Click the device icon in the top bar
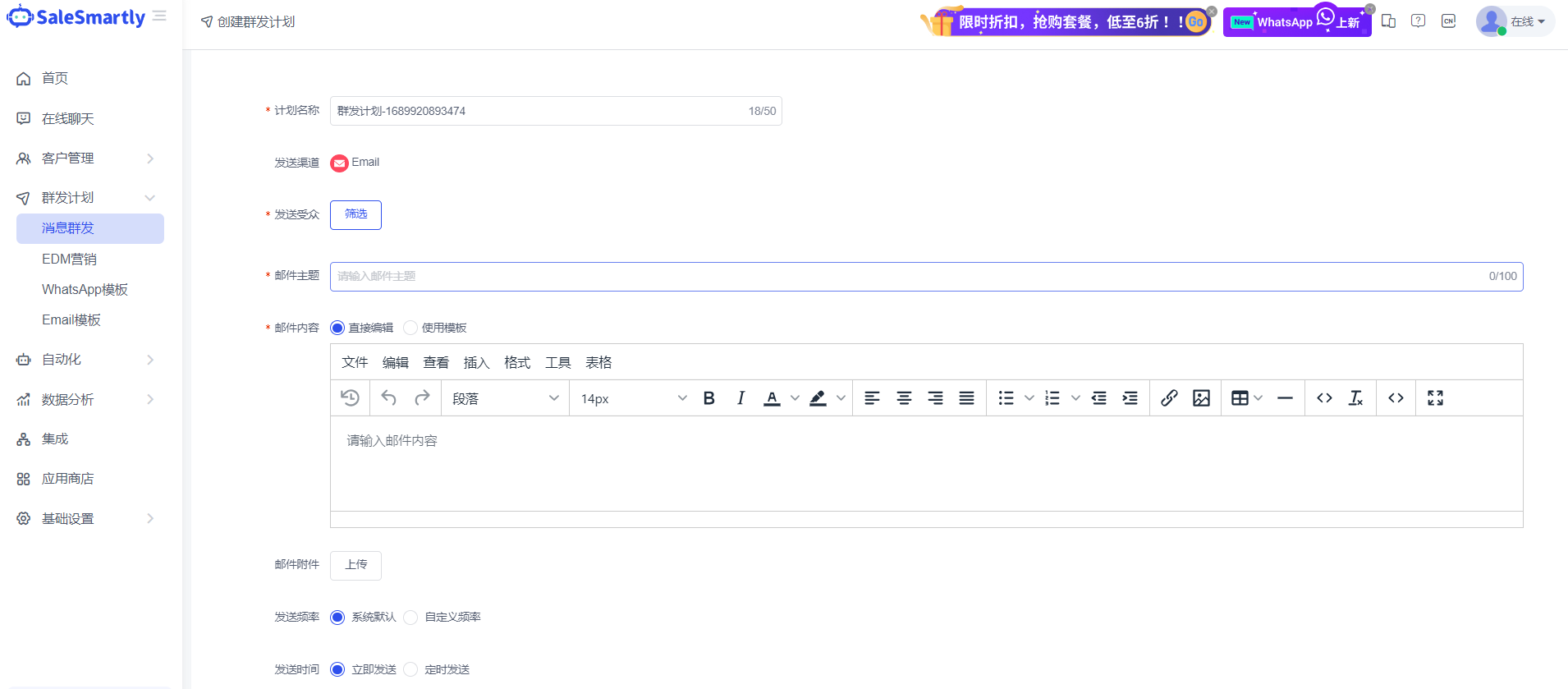 click(x=1389, y=21)
